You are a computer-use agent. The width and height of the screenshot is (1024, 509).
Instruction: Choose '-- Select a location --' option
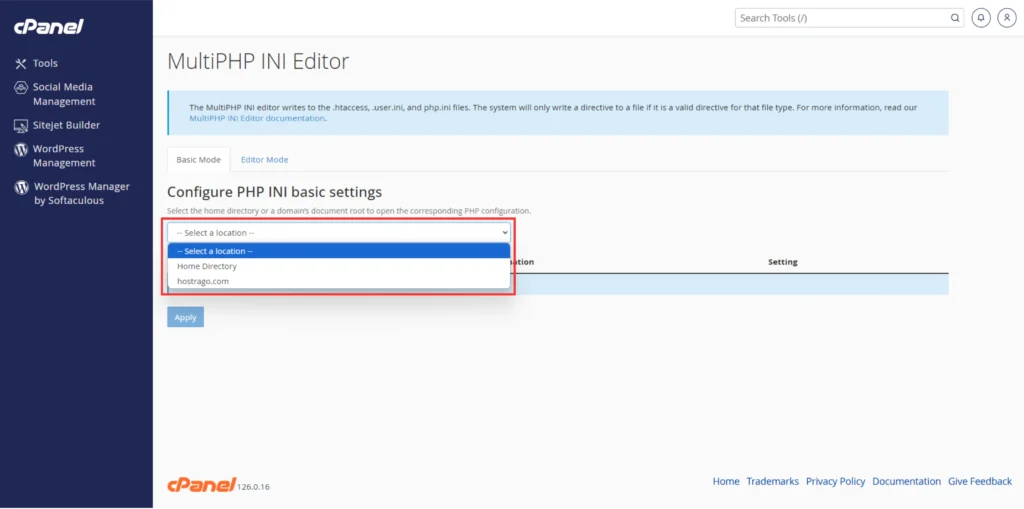pyautogui.click(x=338, y=251)
